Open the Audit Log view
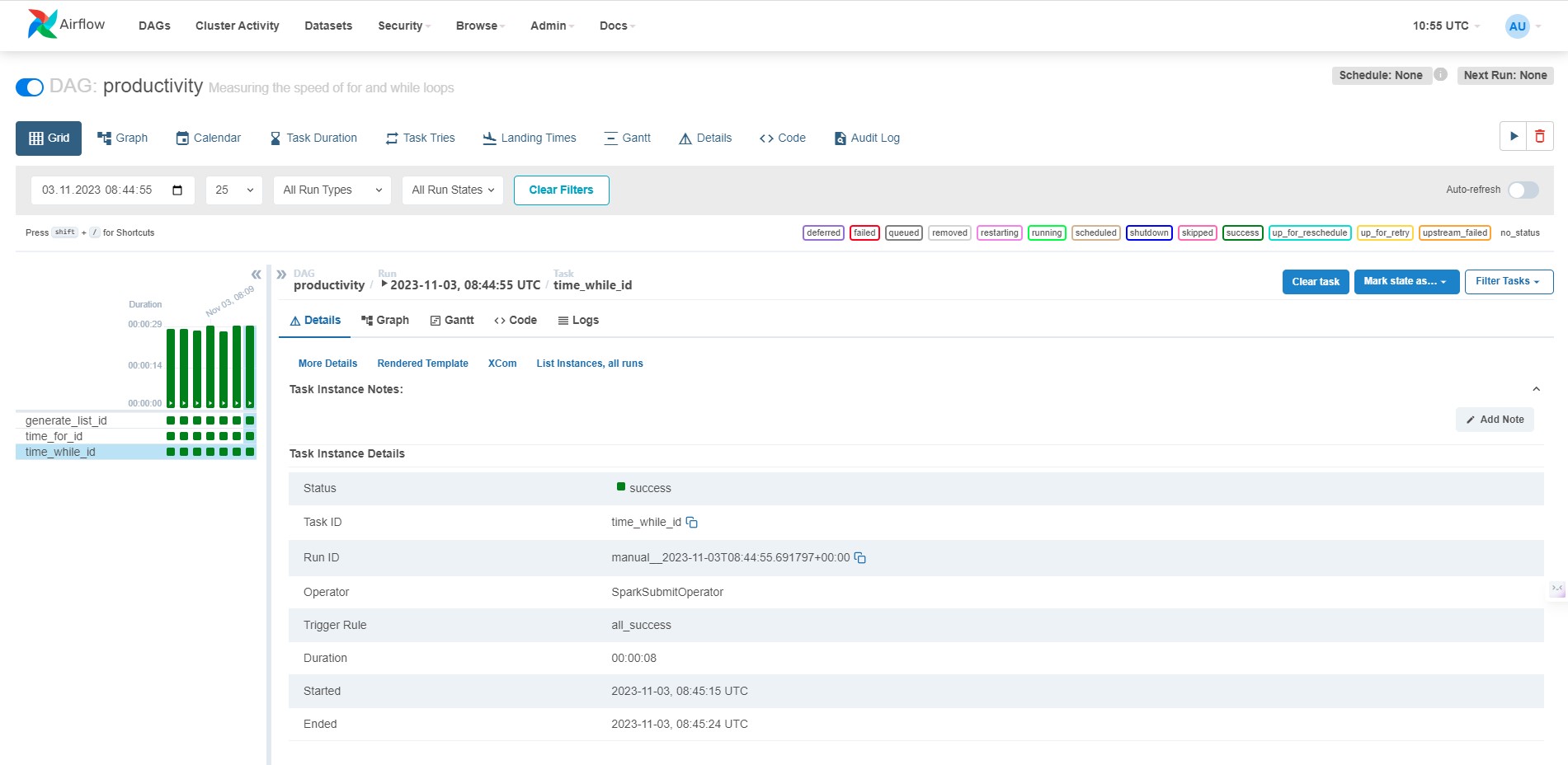 867,138
